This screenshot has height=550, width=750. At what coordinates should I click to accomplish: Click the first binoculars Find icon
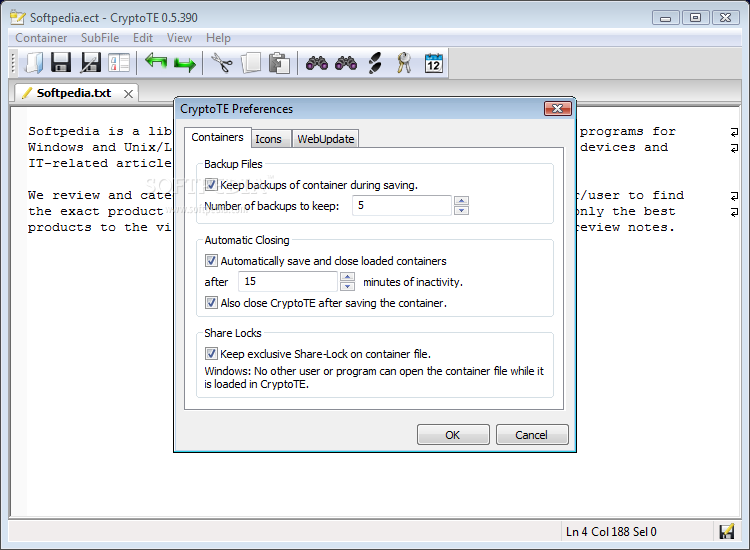tap(317, 63)
